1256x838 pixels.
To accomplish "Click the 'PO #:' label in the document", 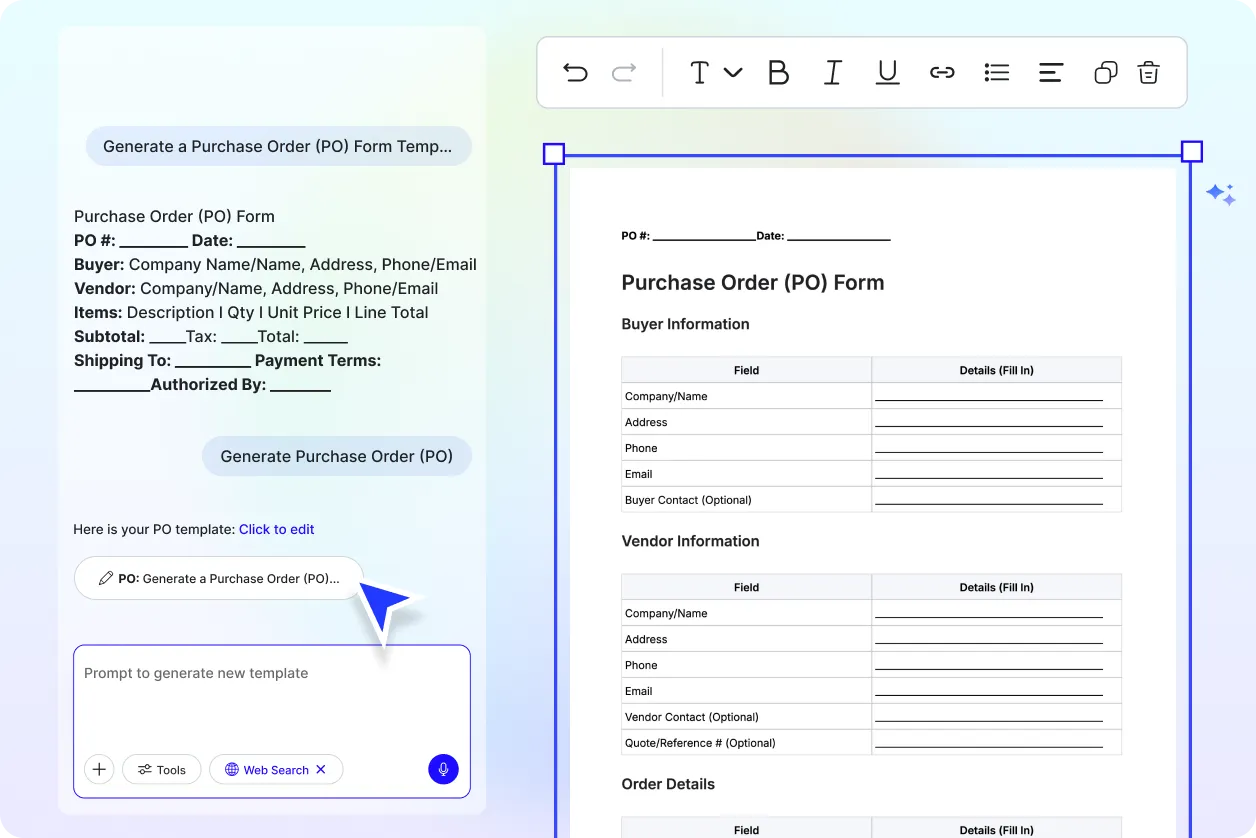I will tap(636, 236).
